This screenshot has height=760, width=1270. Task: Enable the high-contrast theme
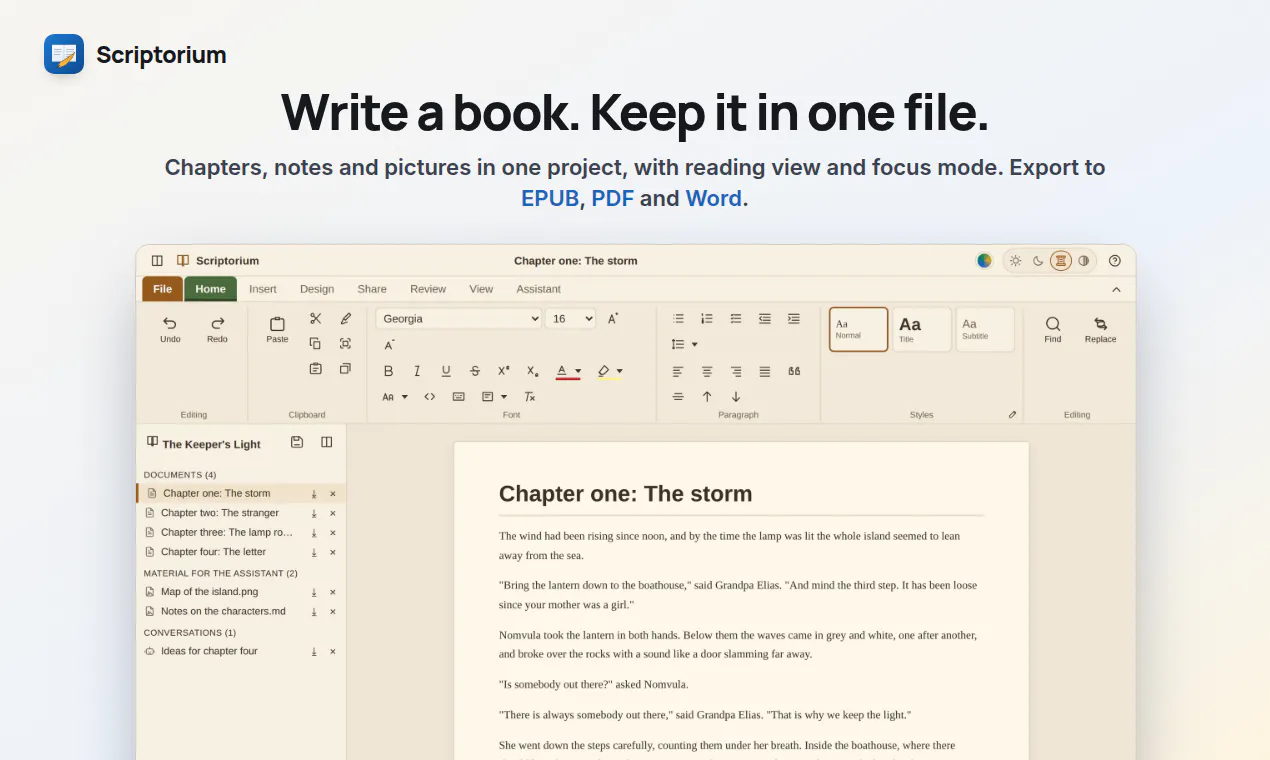tap(1084, 261)
